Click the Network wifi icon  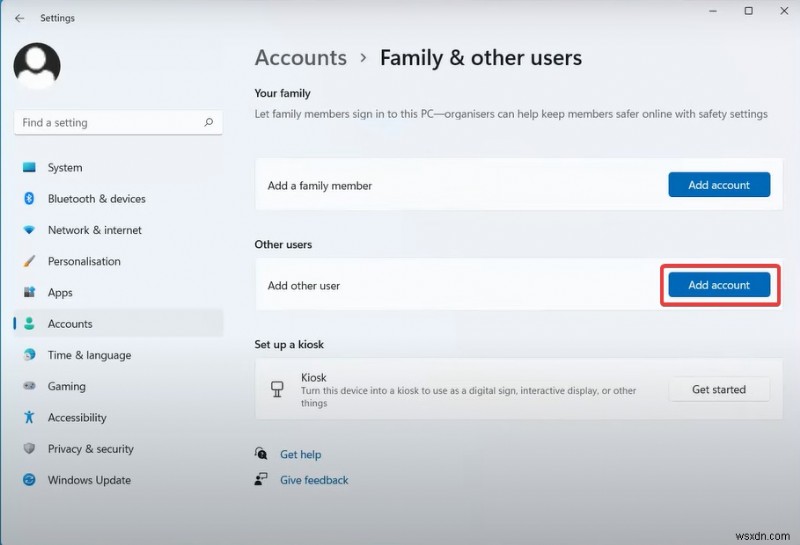tap(29, 230)
